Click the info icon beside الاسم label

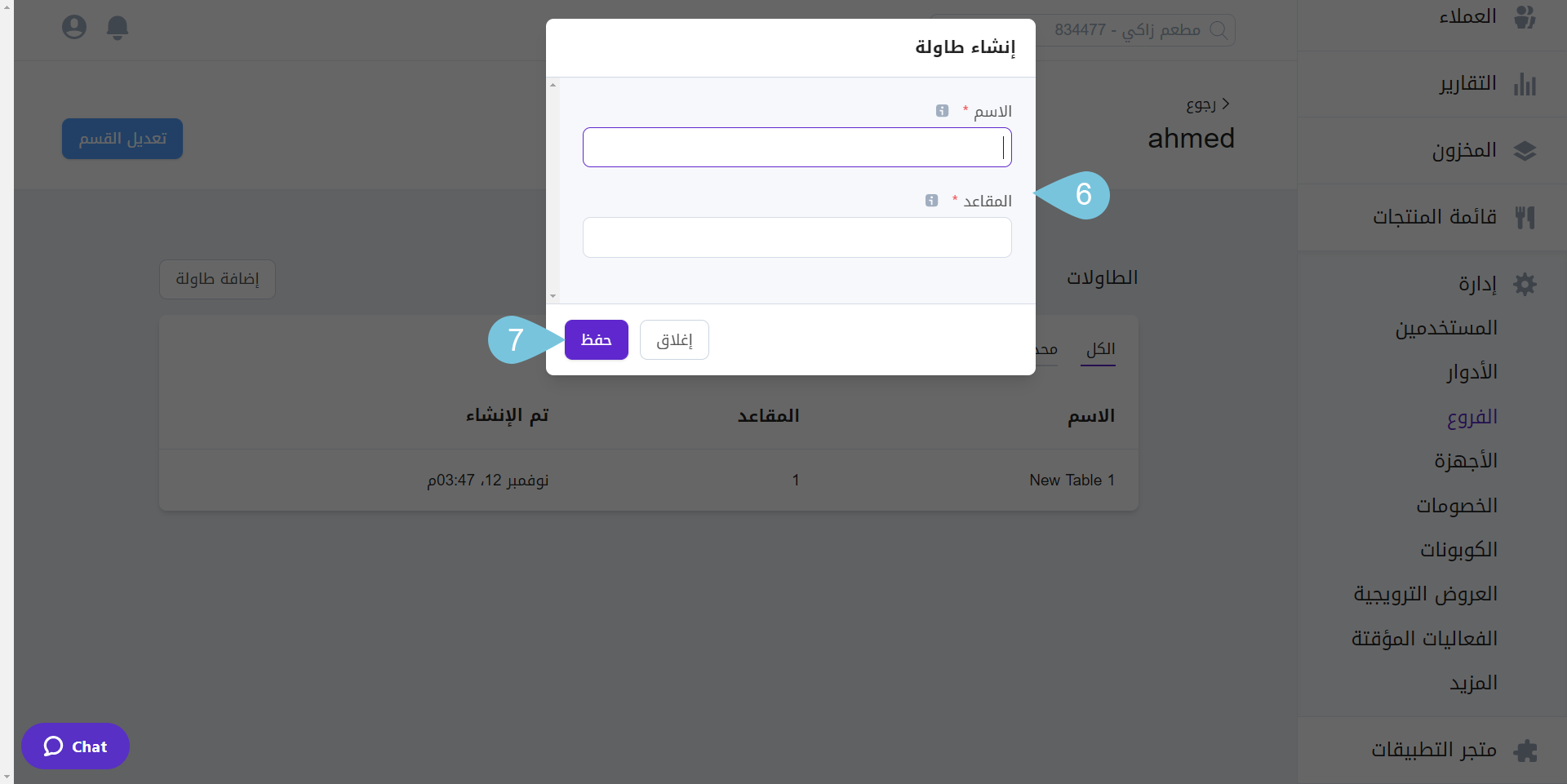click(x=942, y=111)
